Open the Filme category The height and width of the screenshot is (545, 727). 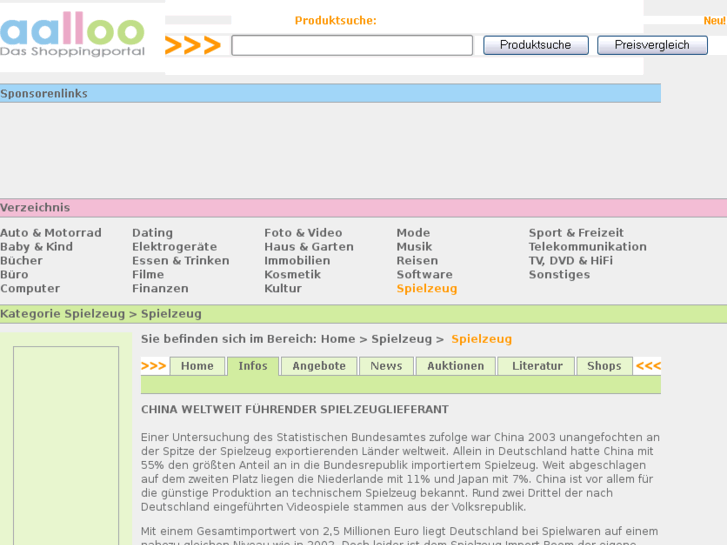pos(148,275)
